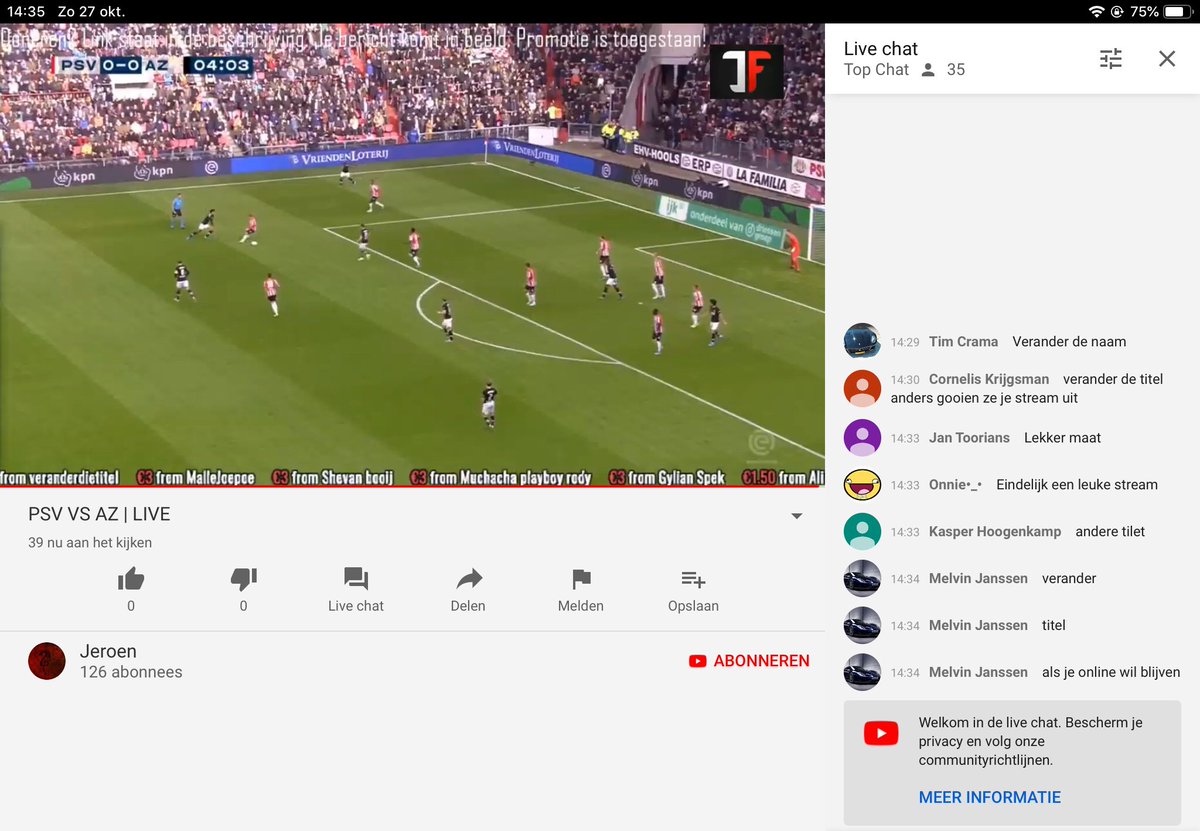Select 'Eindelijk een leuke stream' message
Screen dimensions: 1200x831
pos(1077,484)
